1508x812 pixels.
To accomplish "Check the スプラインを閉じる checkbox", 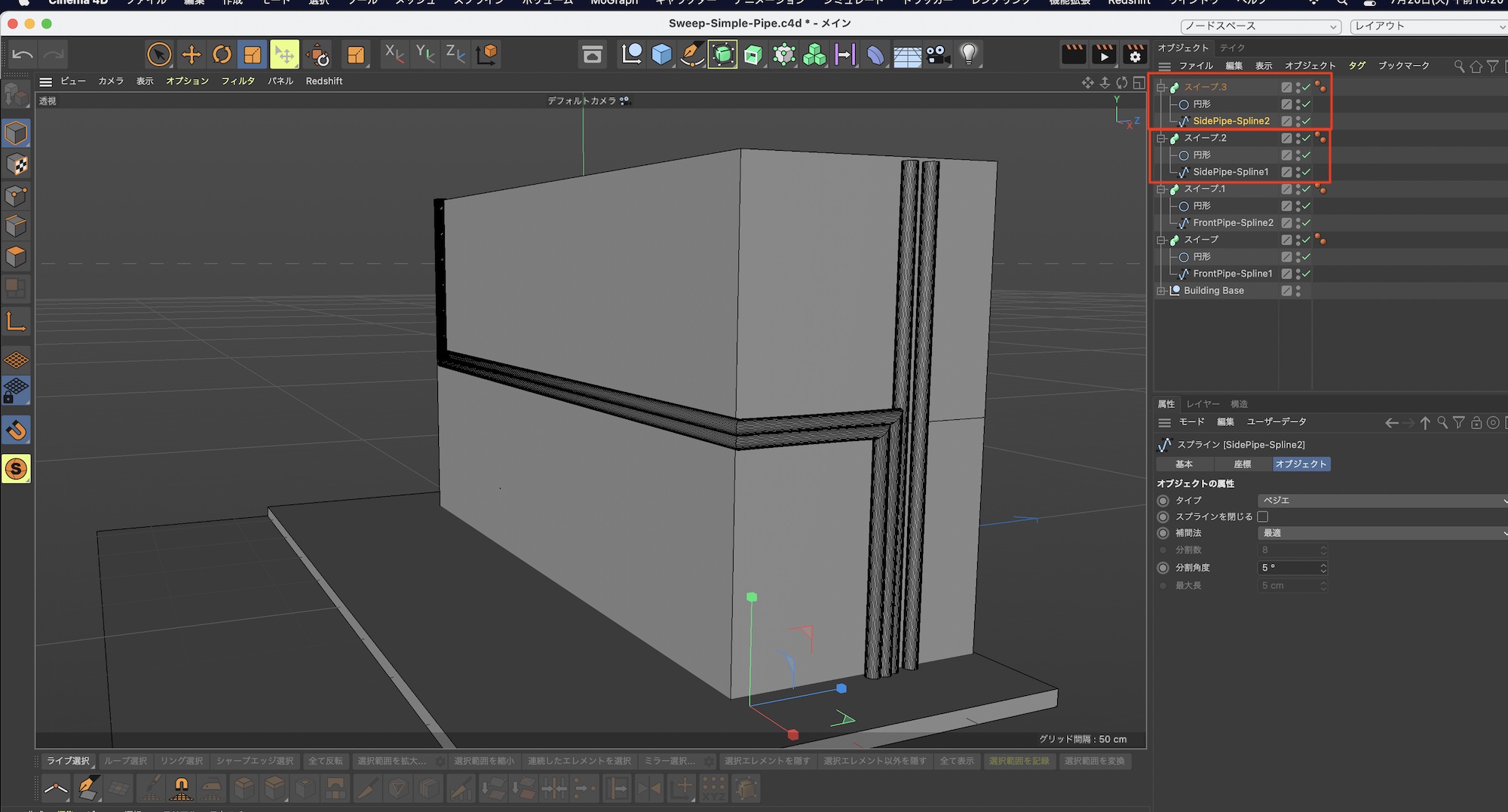I will pyautogui.click(x=1263, y=516).
